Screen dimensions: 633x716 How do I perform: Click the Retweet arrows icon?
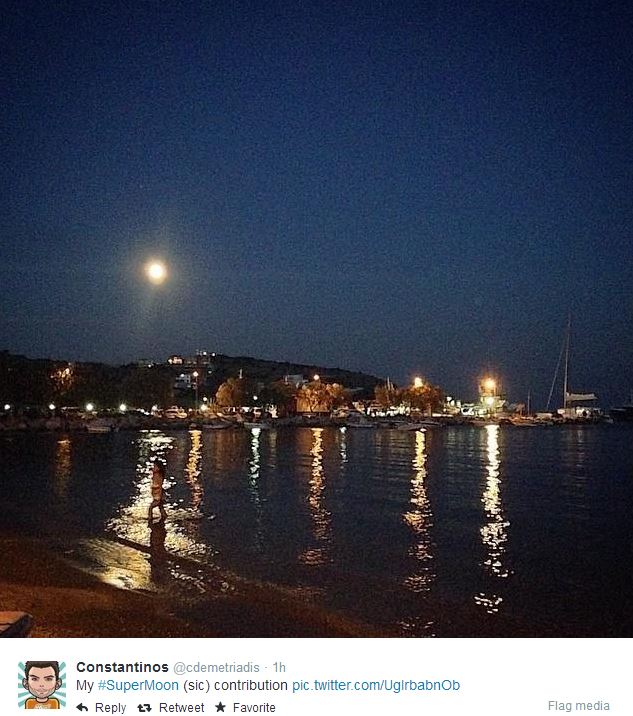tap(144, 708)
